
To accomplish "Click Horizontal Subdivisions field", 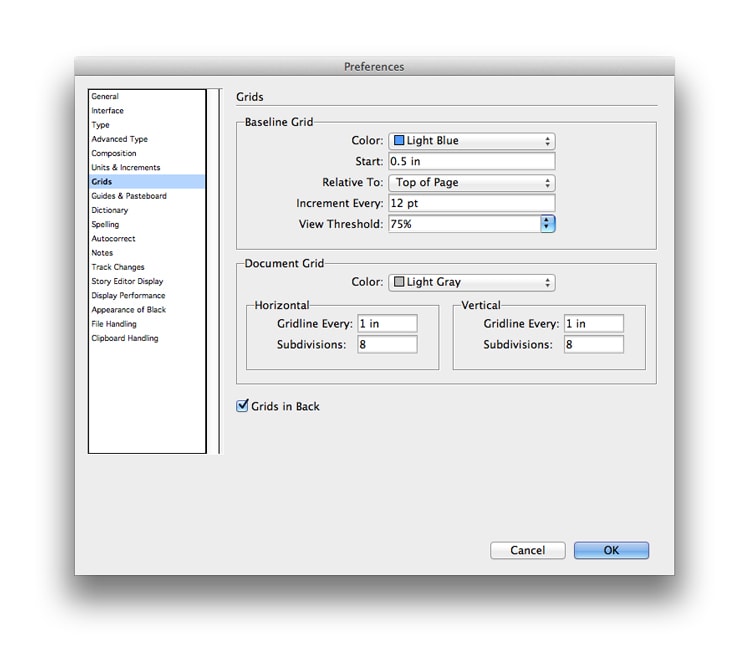I will (387, 344).
